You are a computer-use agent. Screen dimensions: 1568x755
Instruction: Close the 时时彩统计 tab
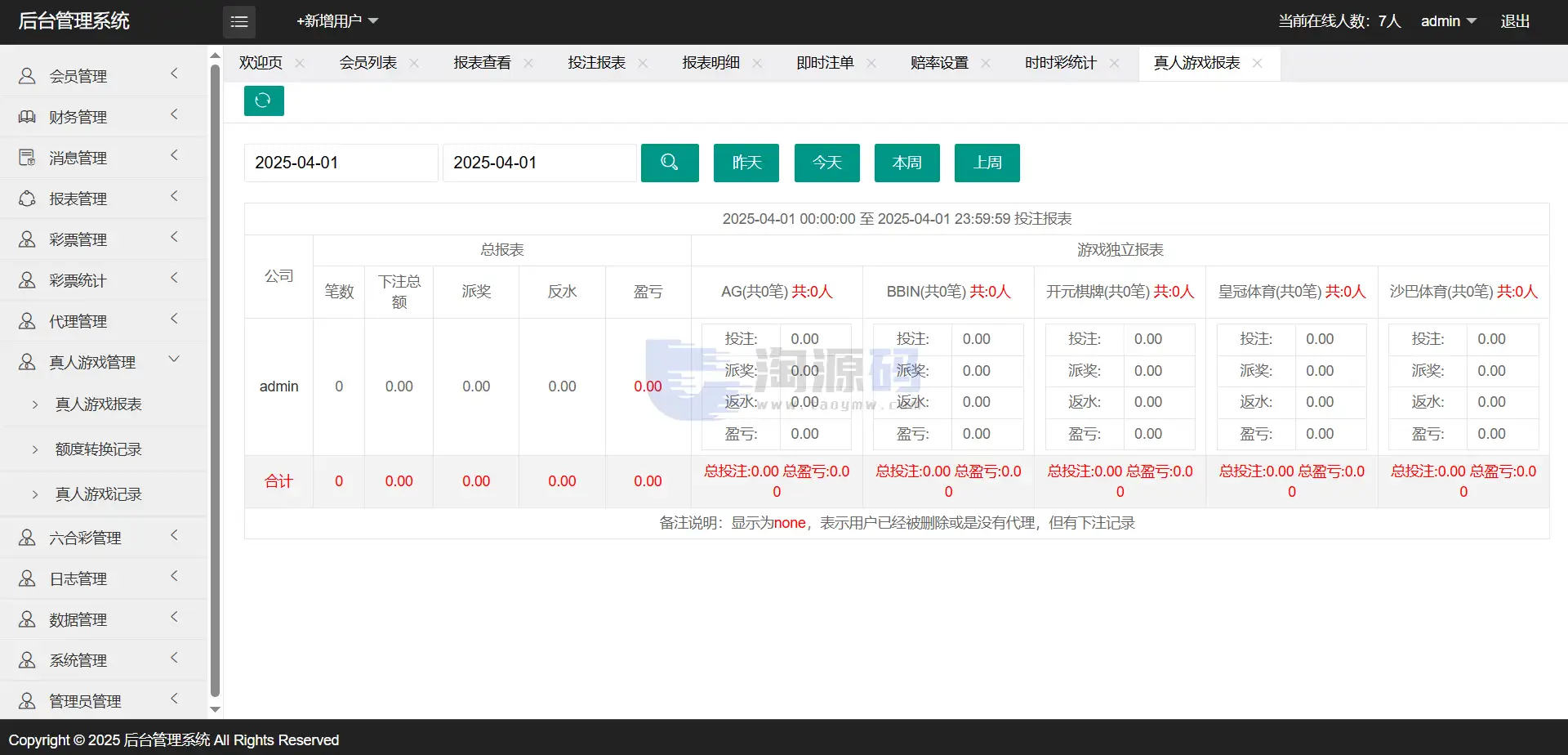click(x=1114, y=63)
